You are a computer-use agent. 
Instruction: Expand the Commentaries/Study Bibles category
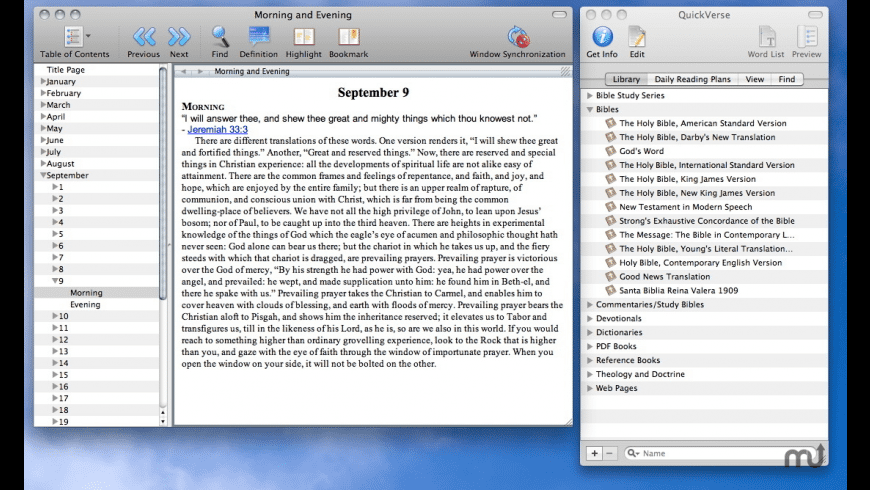coord(590,304)
